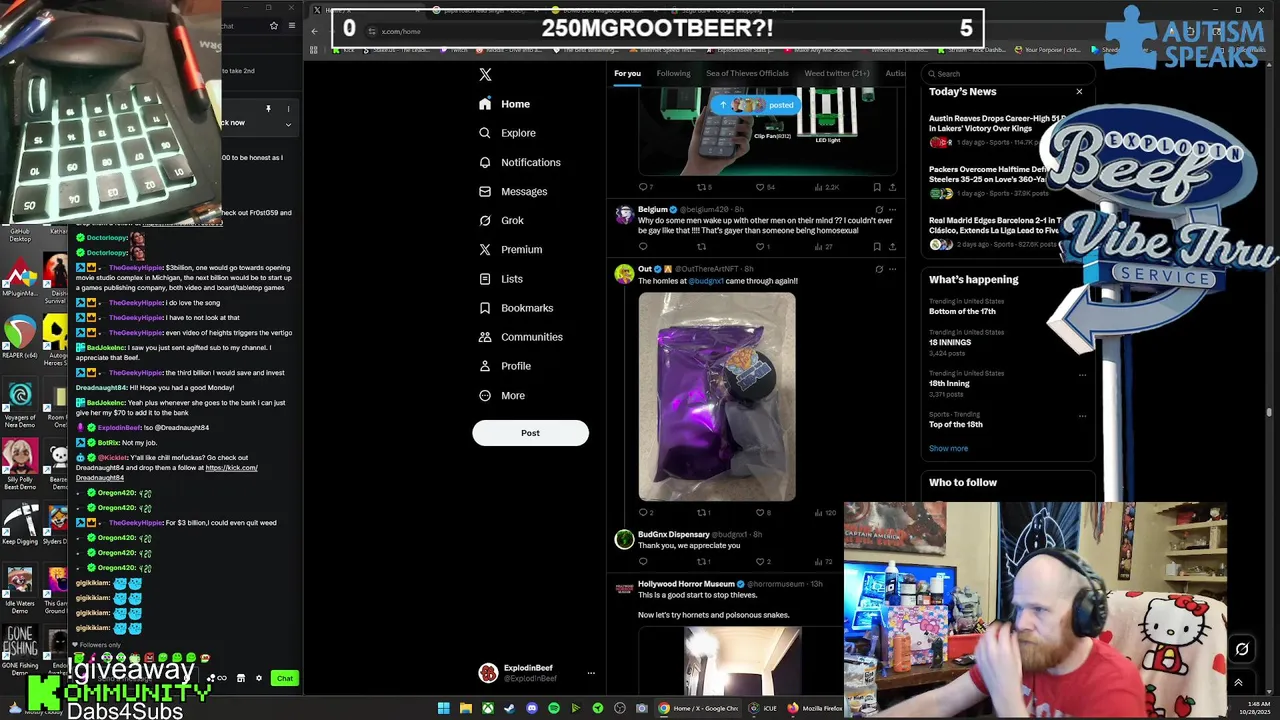Click the X page vertical scrollbar
1280x720 pixels.
(1270, 410)
